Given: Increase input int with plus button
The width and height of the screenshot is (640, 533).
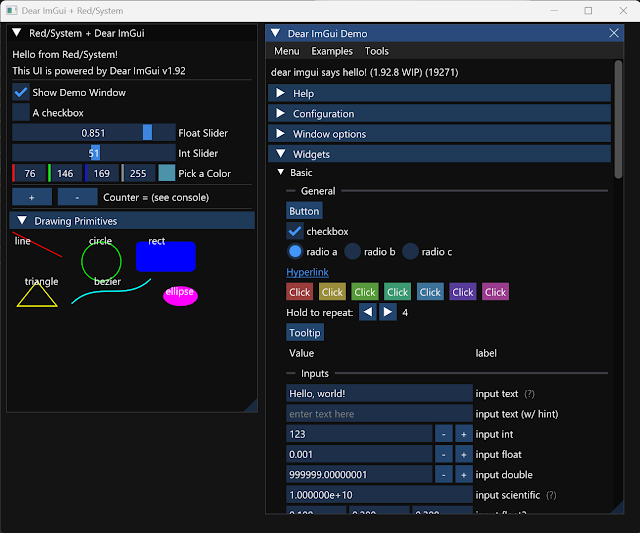Looking at the screenshot, I should pos(464,434).
